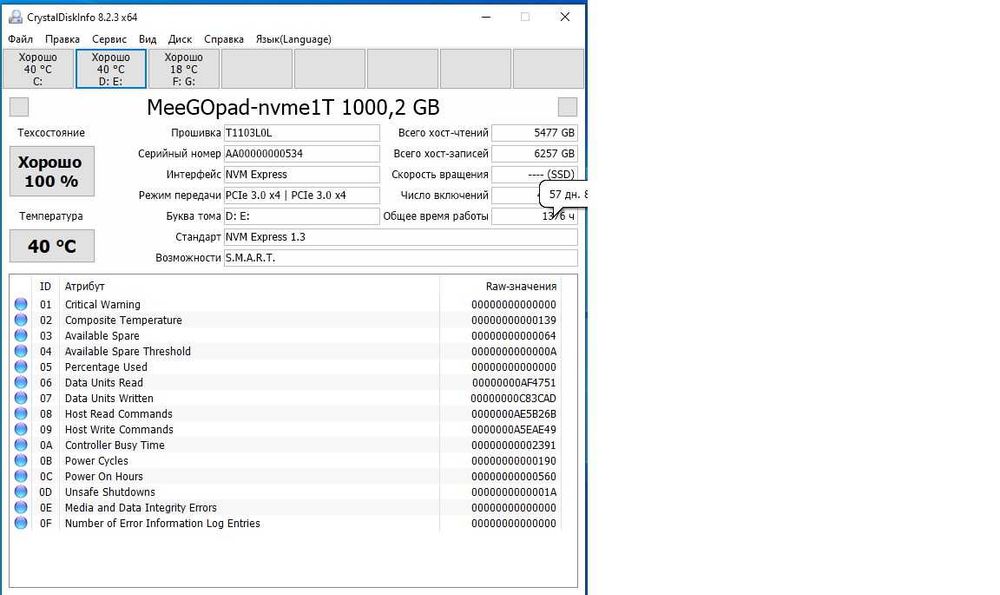This screenshot has height=595, width=1000.
Task: Click the Возможности field S.M.A.R.T.
Action: point(401,258)
